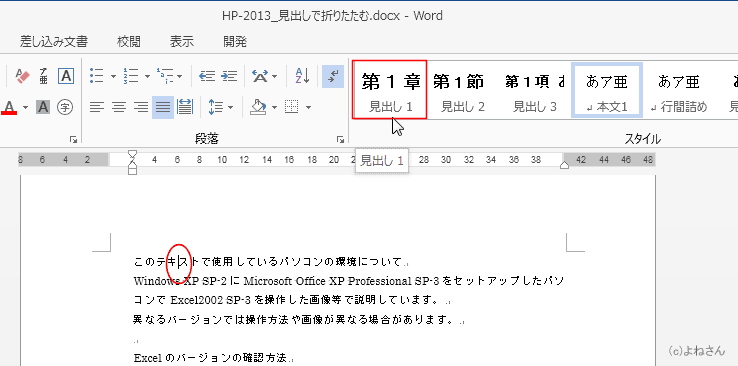Apply the 行間詰め style
Screen dimensions: 738x366
pos(678,89)
